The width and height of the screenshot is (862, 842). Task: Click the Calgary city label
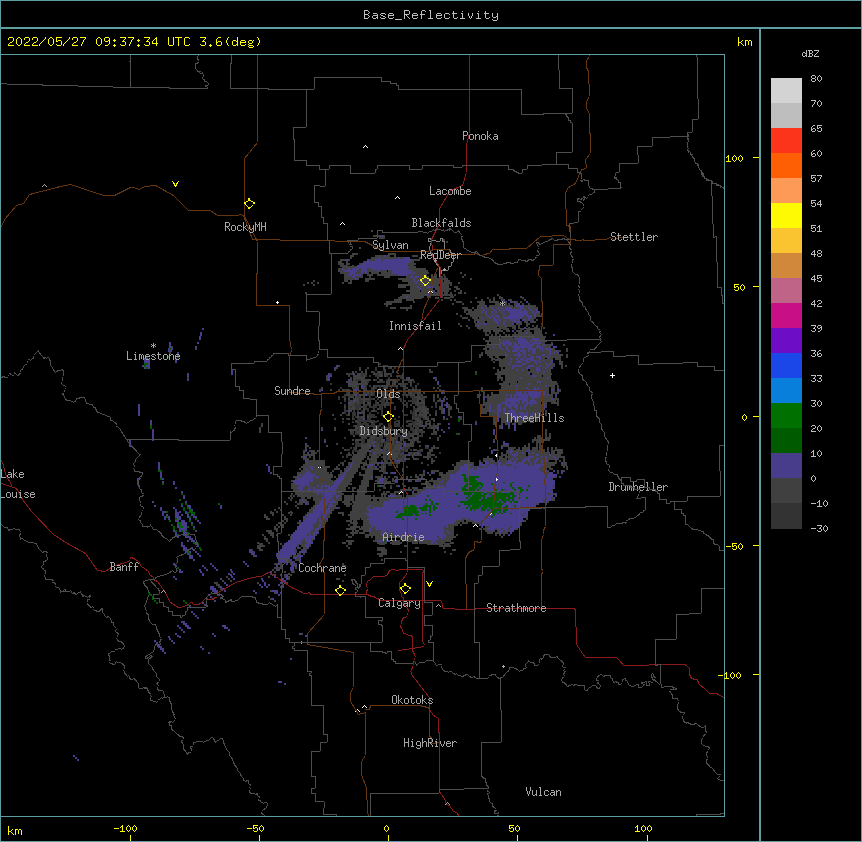click(399, 603)
